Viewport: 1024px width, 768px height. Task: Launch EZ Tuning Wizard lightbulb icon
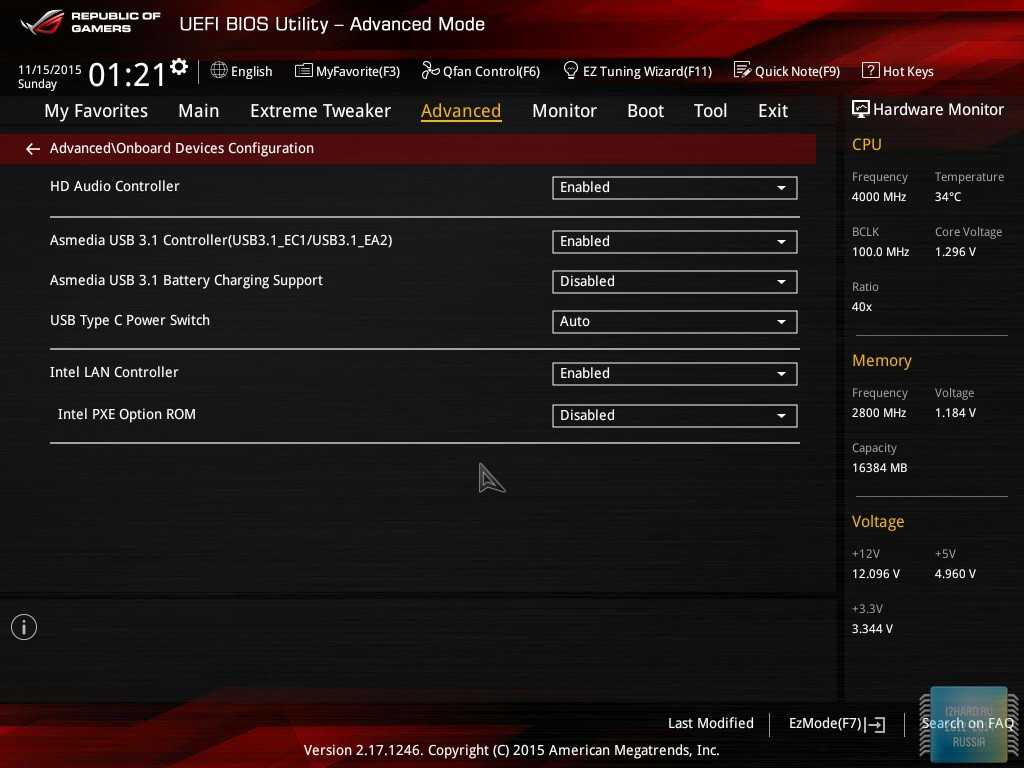click(571, 71)
